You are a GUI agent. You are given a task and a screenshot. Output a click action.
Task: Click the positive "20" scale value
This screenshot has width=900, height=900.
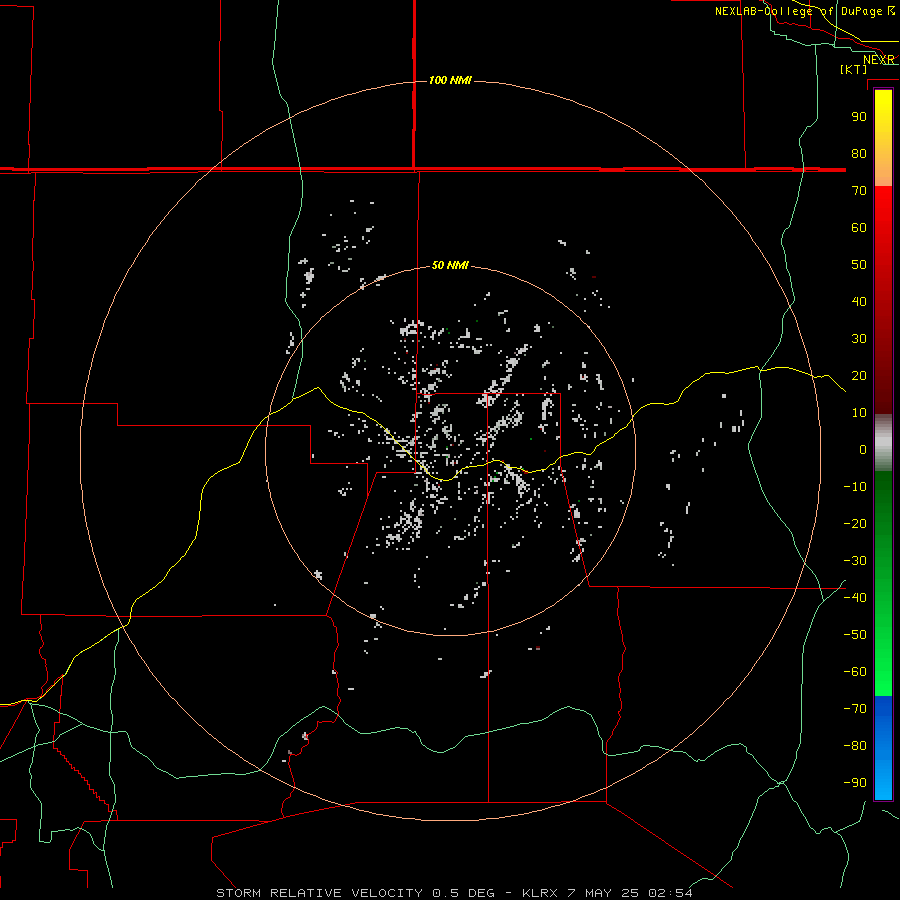click(x=859, y=376)
